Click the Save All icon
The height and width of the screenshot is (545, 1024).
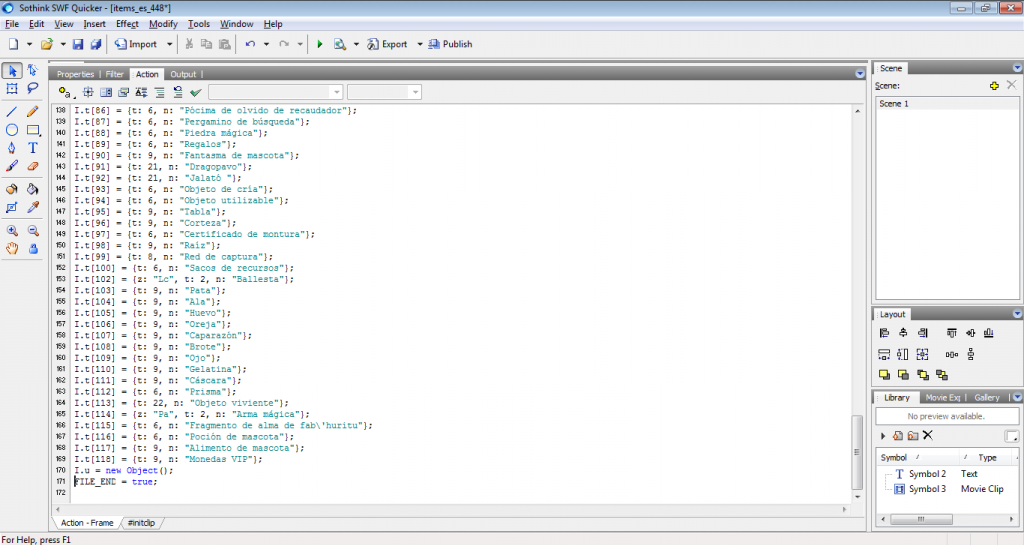click(x=95, y=44)
